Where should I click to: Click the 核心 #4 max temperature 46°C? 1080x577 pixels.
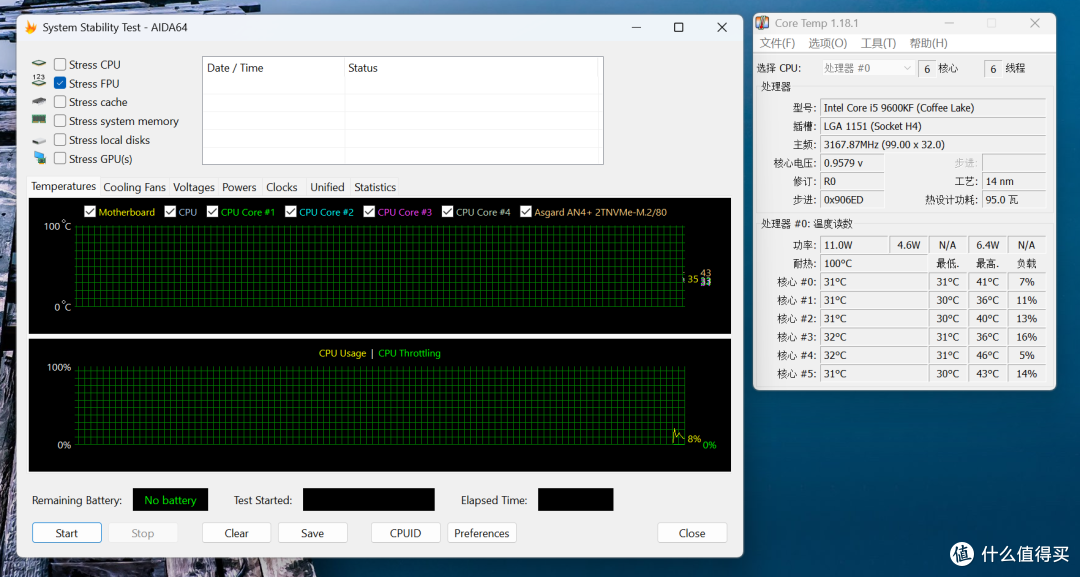[x=987, y=355]
